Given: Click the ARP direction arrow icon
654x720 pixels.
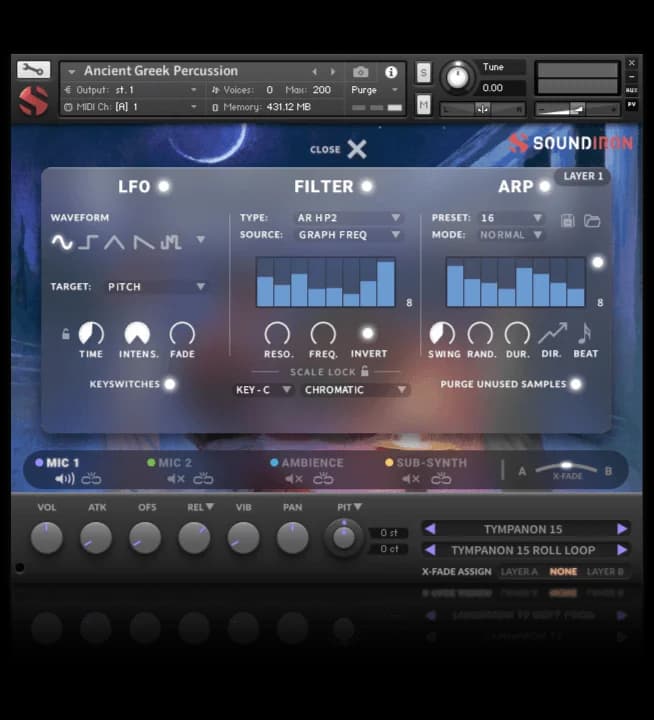Looking at the screenshot, I should tap(552, 334).
